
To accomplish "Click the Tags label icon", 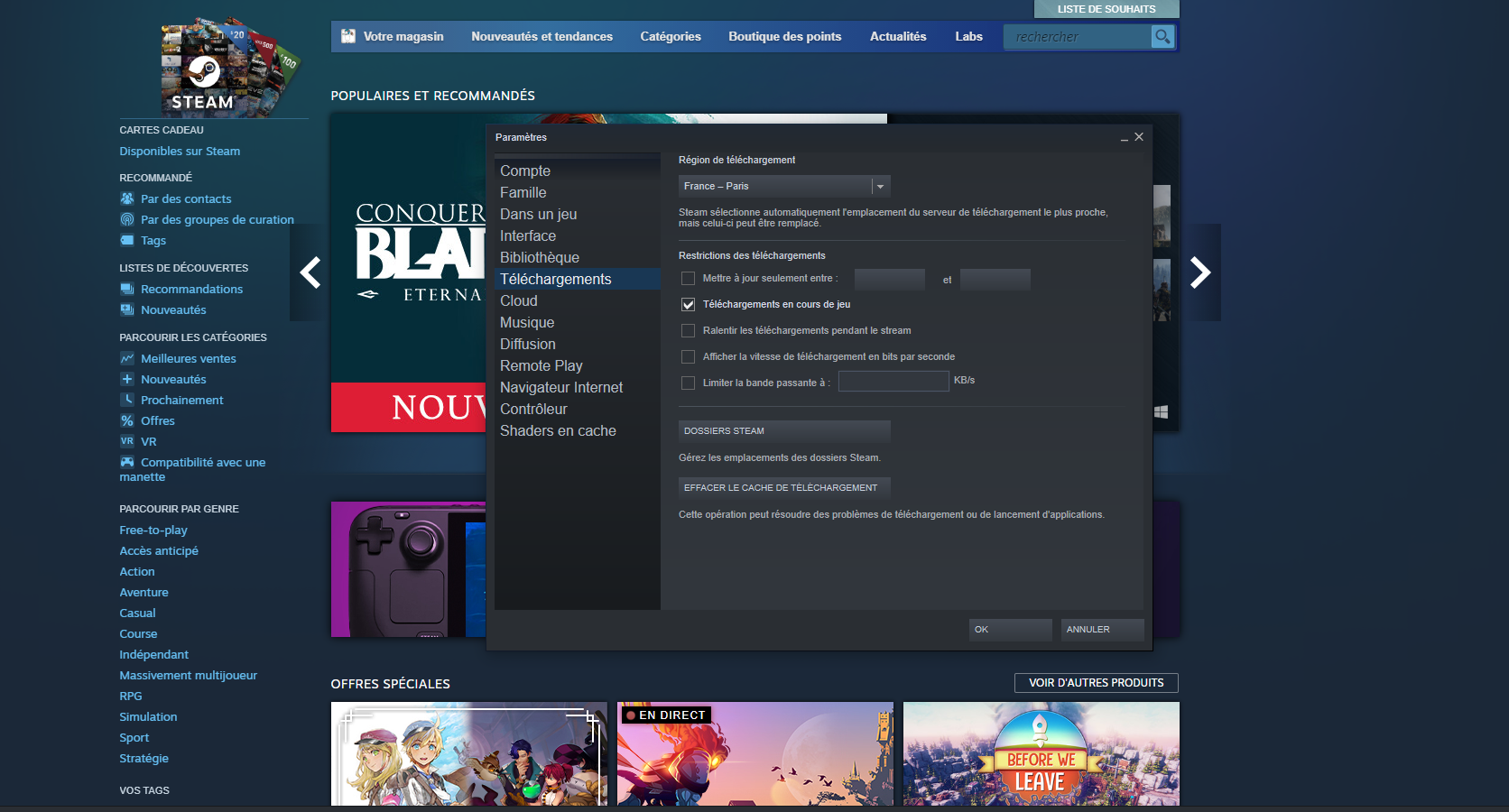I will tap(126, 240).
